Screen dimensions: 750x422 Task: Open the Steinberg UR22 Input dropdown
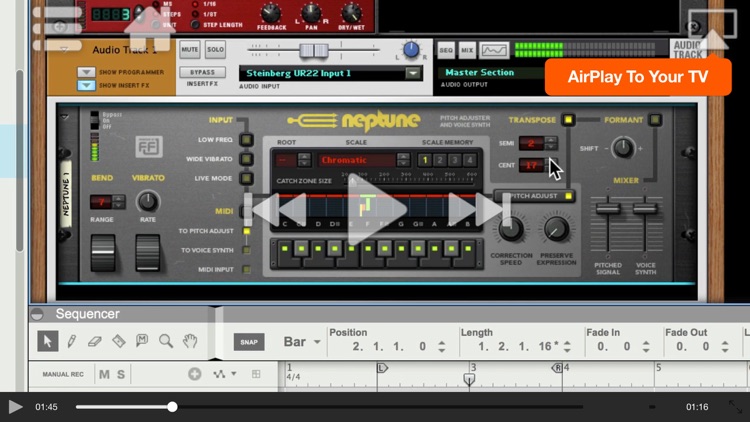point(413,73)
